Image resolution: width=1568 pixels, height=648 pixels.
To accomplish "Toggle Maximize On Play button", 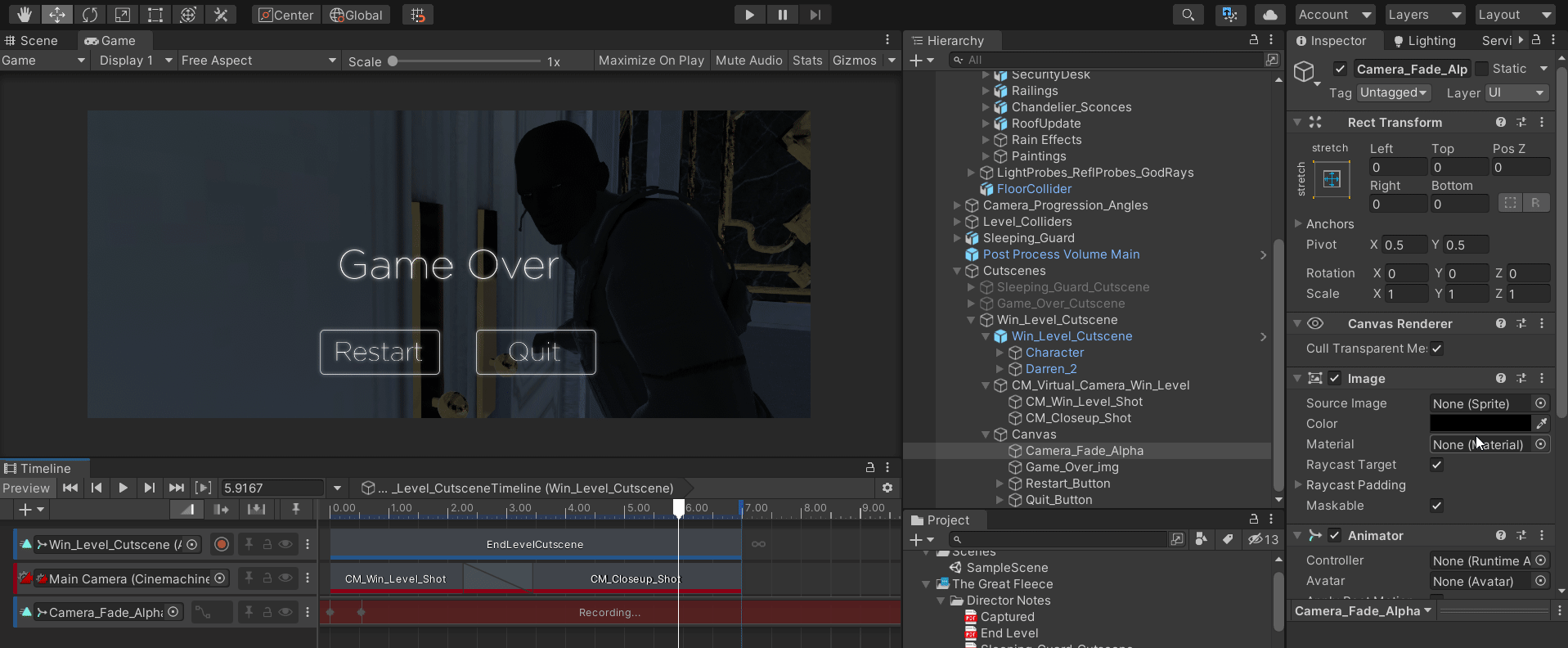I will point(651,61).
